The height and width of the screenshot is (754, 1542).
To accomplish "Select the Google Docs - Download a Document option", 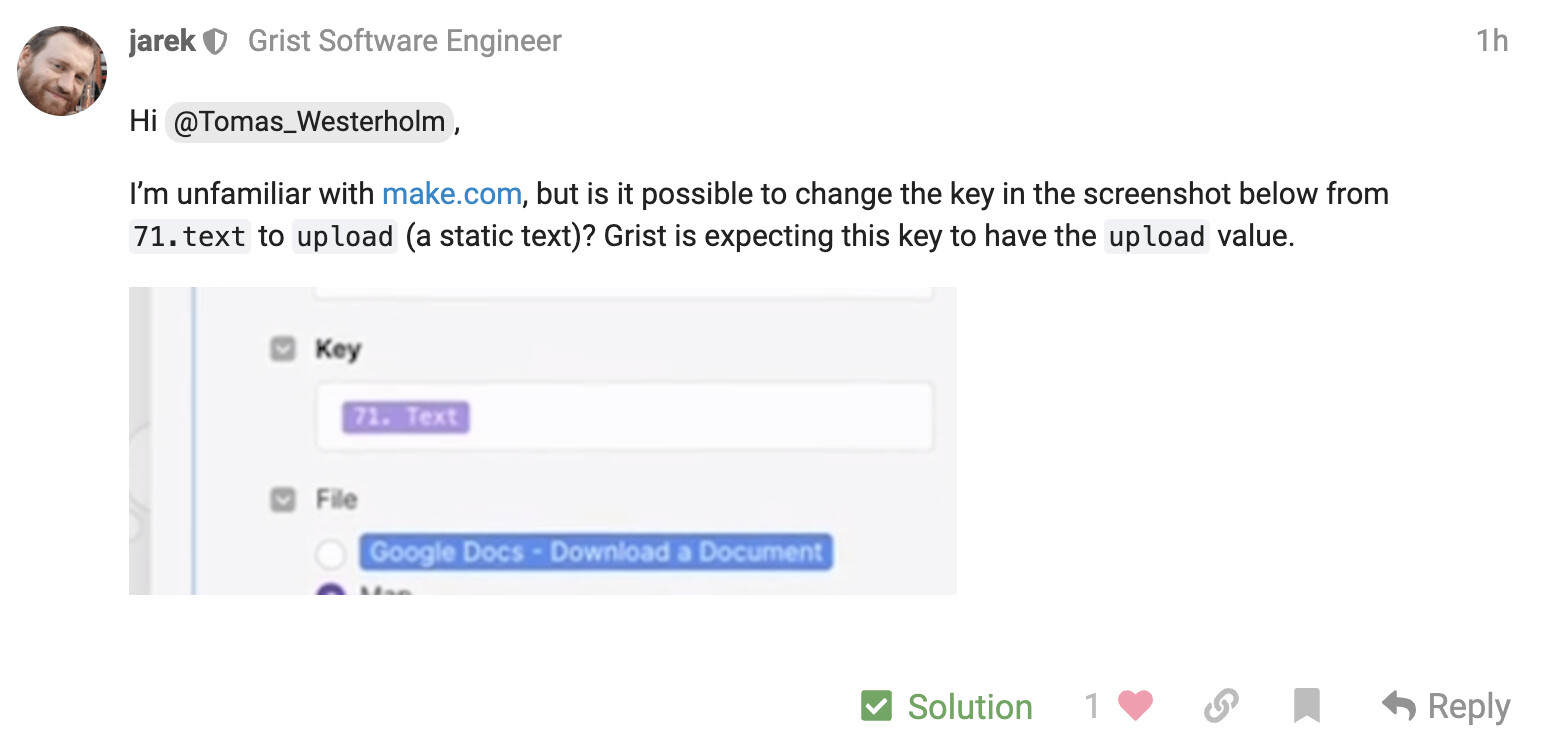I will (595, 551).
